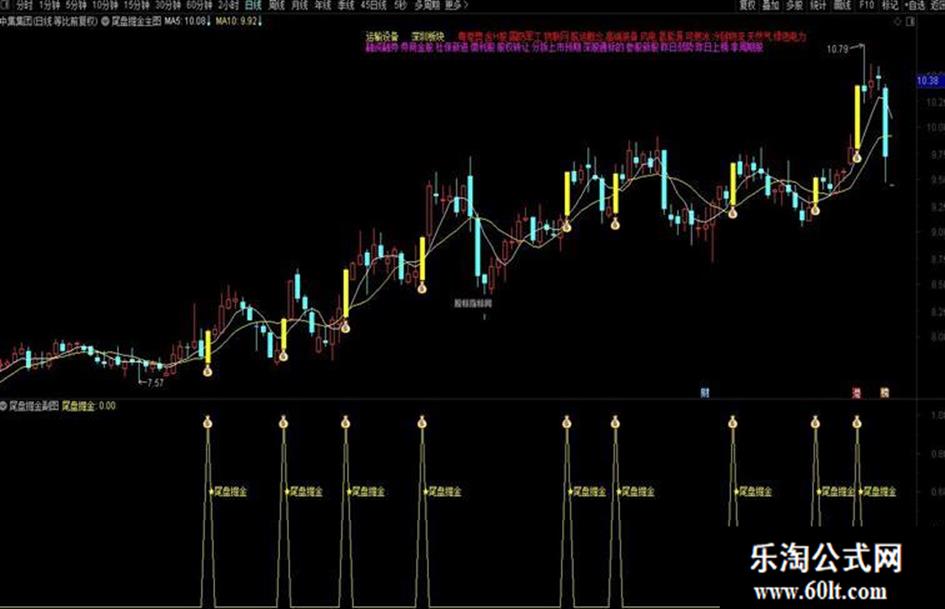
Task: Select the 5秒 period tab
Action: 400,5
